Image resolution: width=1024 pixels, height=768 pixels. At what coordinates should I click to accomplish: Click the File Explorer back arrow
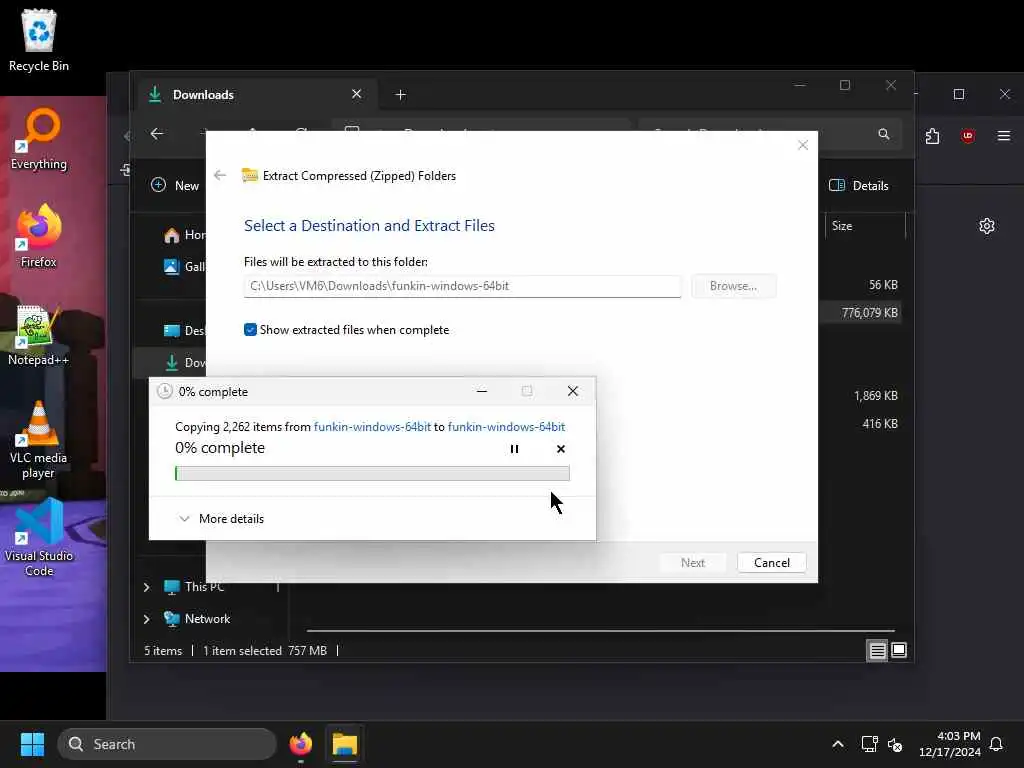(x=157, y=134)
